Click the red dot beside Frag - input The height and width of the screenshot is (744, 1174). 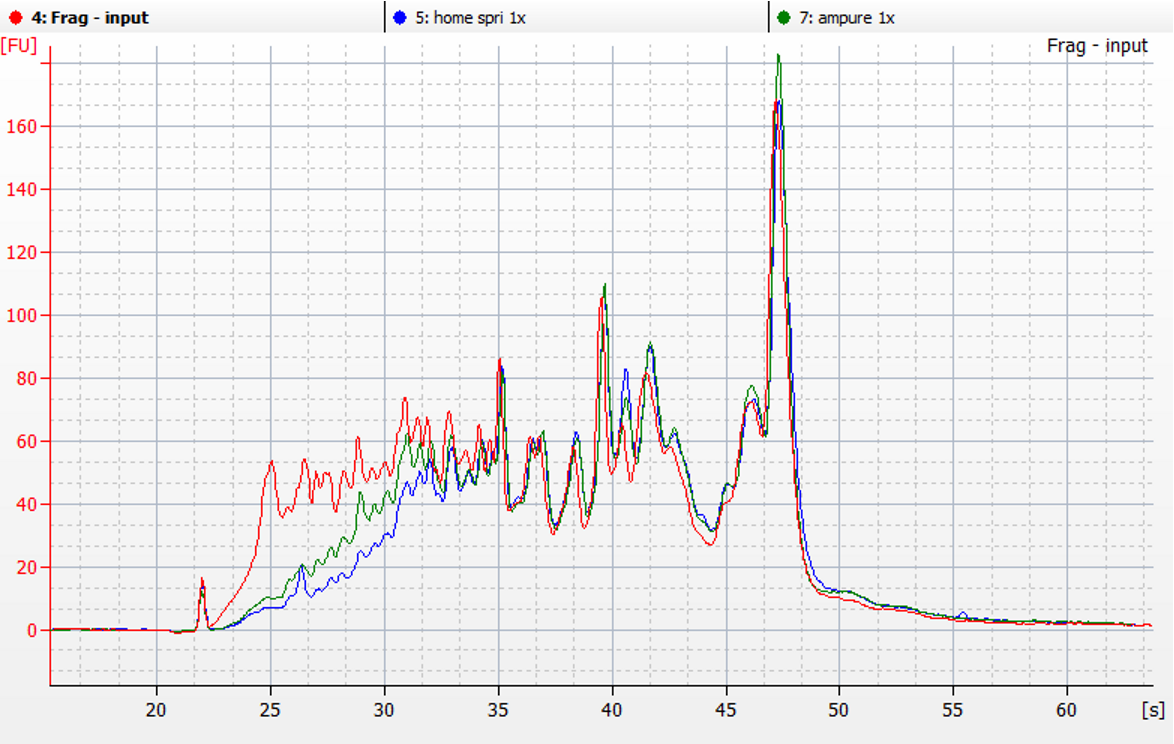pos(16,18)
